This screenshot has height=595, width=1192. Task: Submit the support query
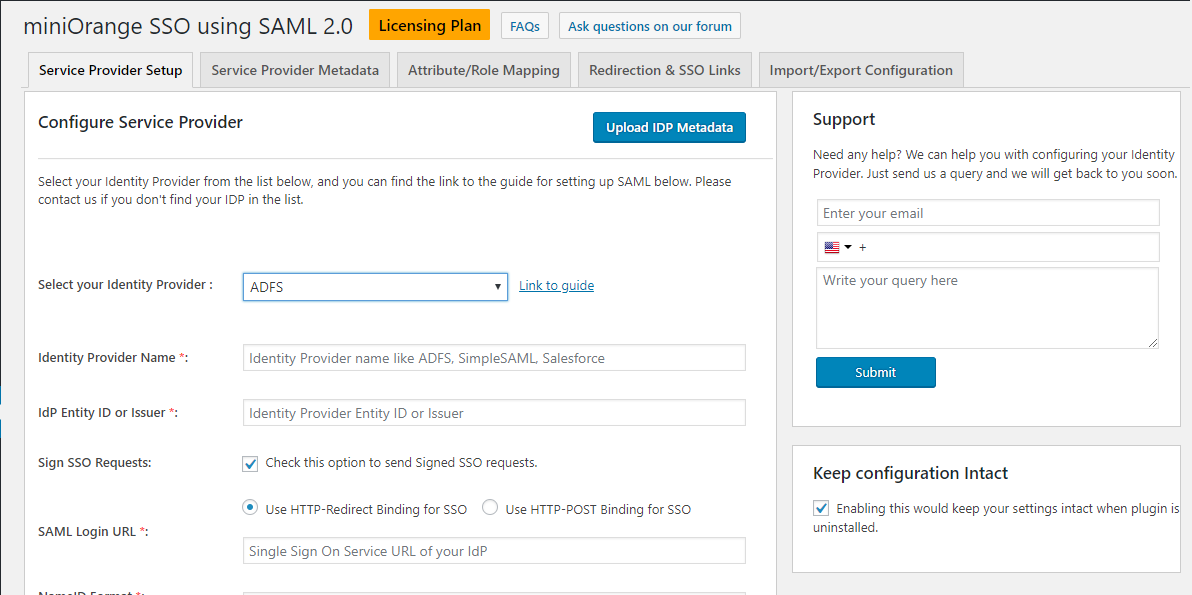[876, 372]
